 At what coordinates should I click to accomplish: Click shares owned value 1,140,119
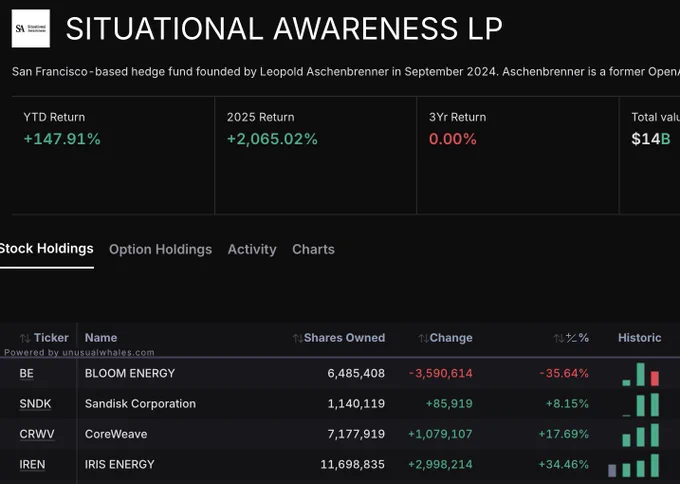coord(356,404)
